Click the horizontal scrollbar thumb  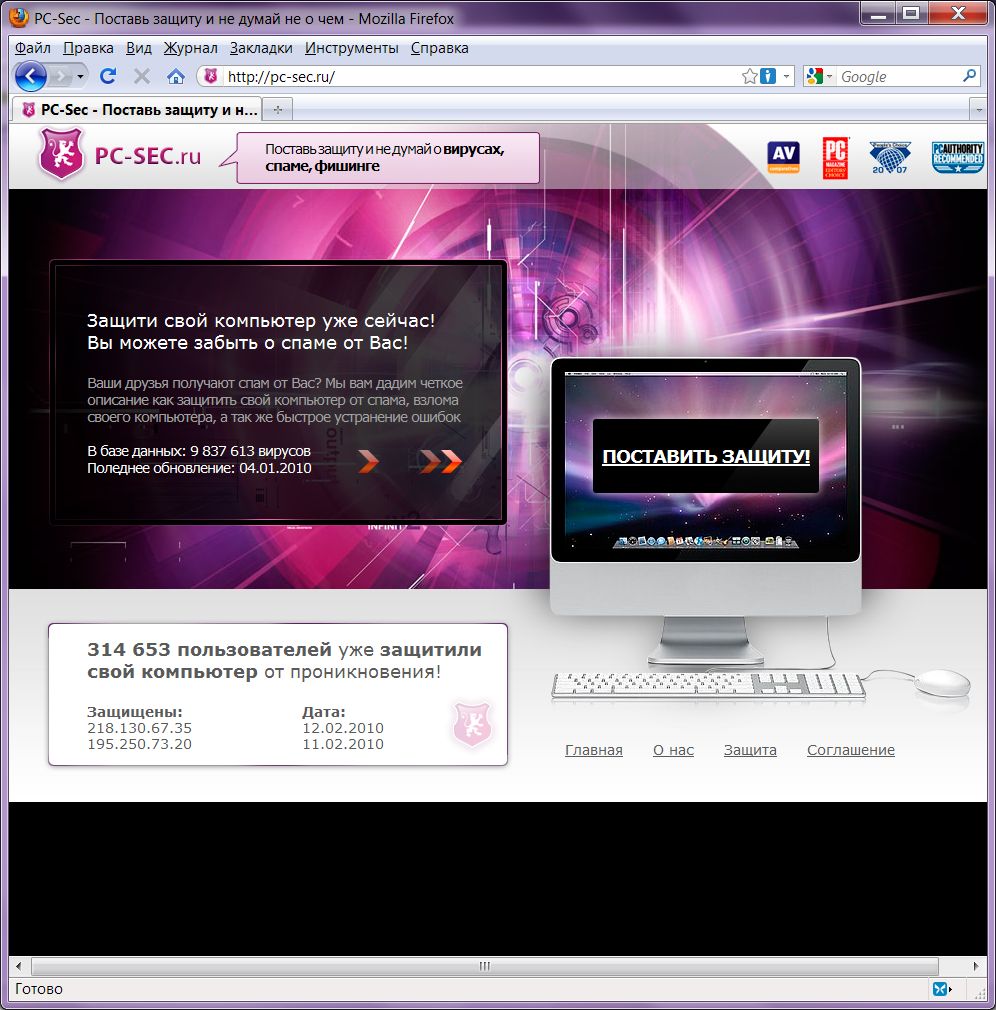484,966
